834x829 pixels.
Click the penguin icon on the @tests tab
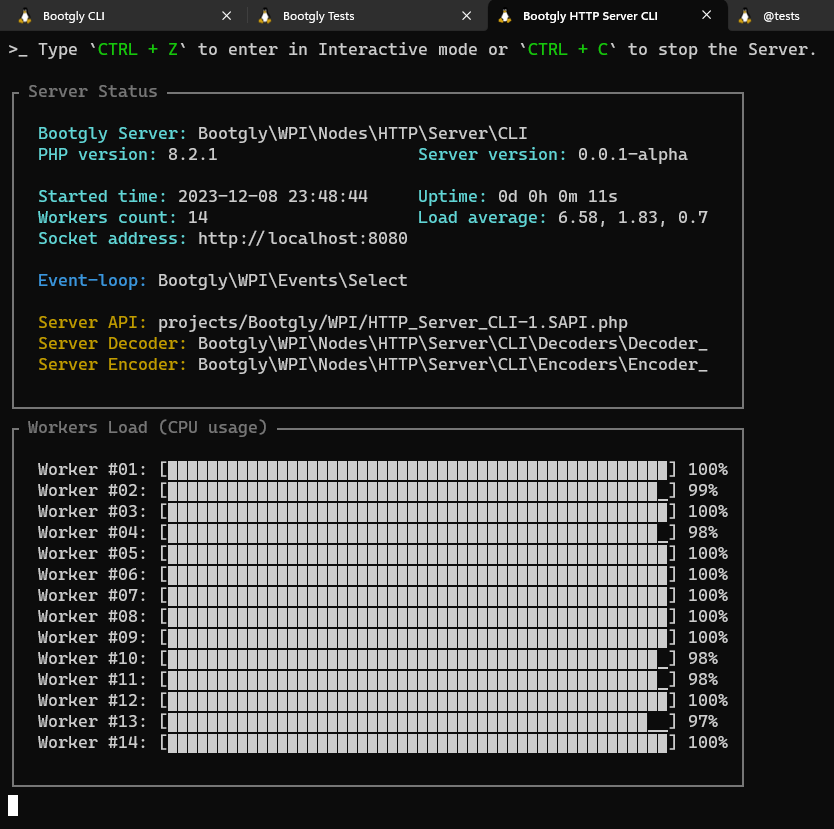744,16
